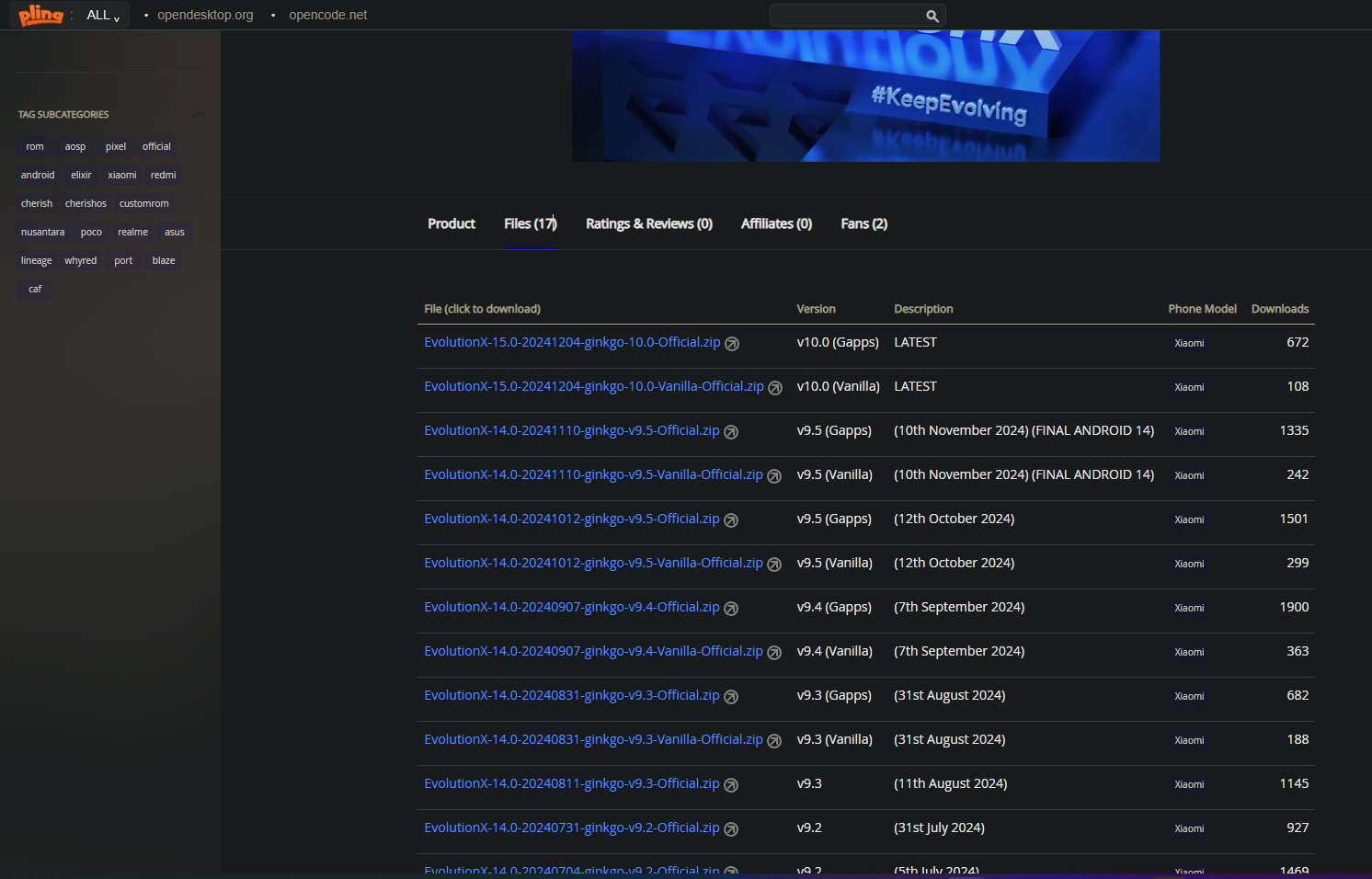
Task: Select the Files (17) tab
Action: click(x=531, y=223)
